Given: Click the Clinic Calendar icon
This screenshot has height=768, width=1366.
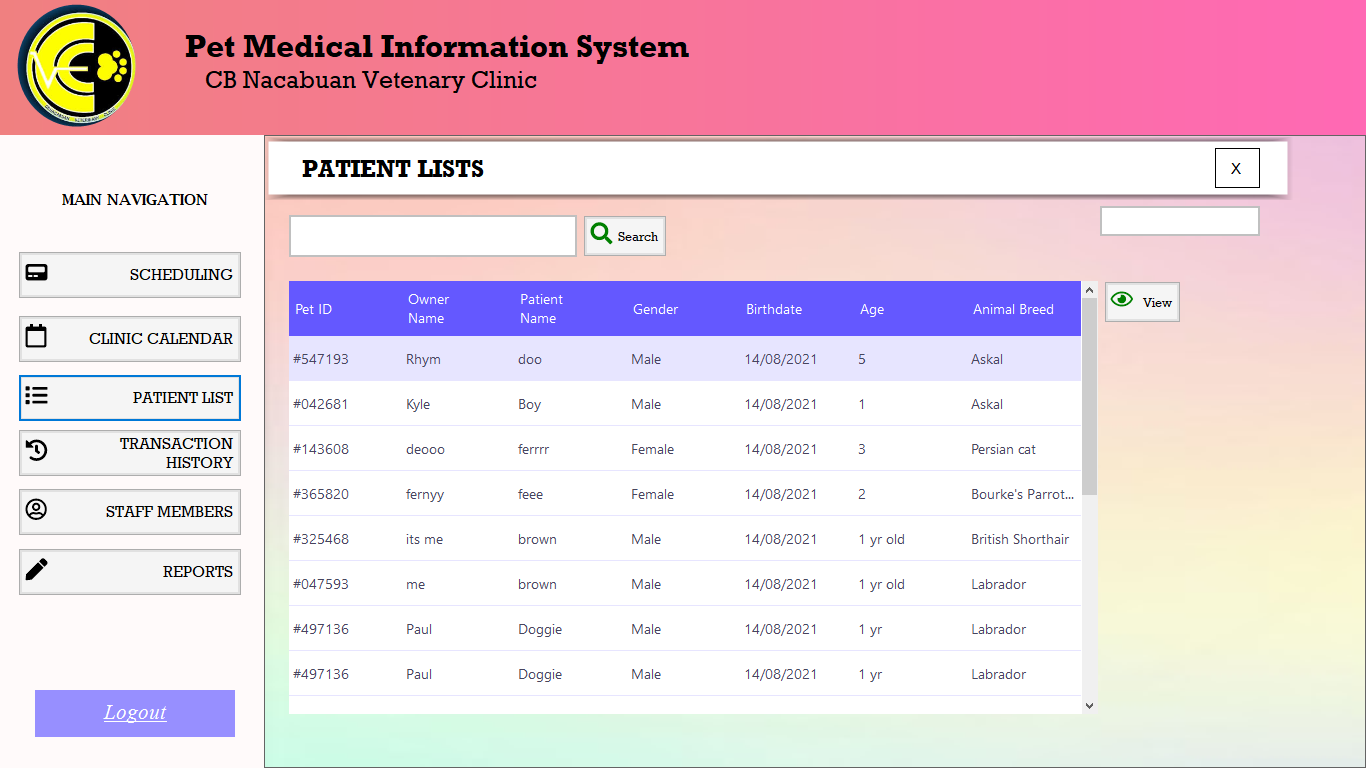Looking at the screenshot, I should [36, 336].
